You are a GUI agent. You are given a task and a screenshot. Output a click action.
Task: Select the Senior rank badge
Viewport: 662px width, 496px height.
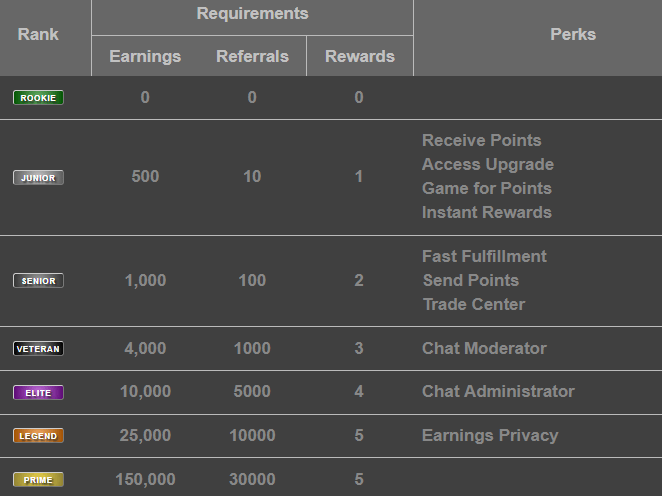pyautogui.click(x=38, y=281)
